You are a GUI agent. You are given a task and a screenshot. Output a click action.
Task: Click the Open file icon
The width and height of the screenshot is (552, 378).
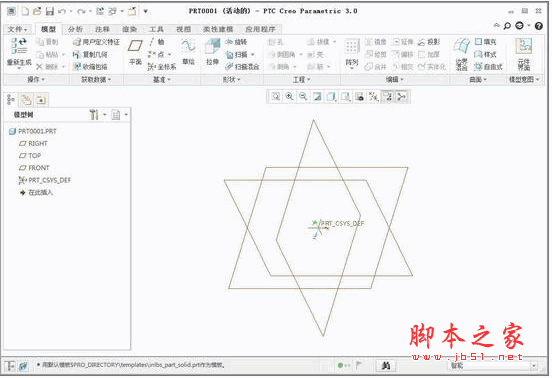point(37,12)
